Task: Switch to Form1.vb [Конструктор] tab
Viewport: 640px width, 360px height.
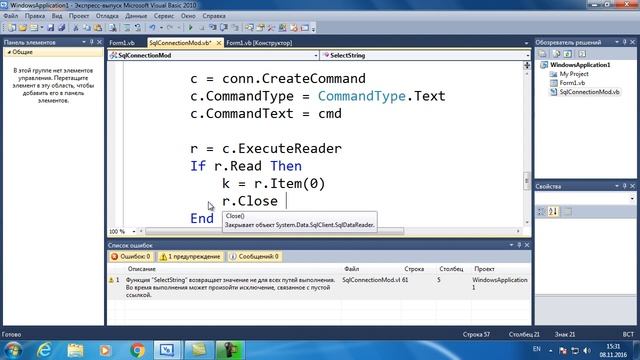Action: (259, 43)
